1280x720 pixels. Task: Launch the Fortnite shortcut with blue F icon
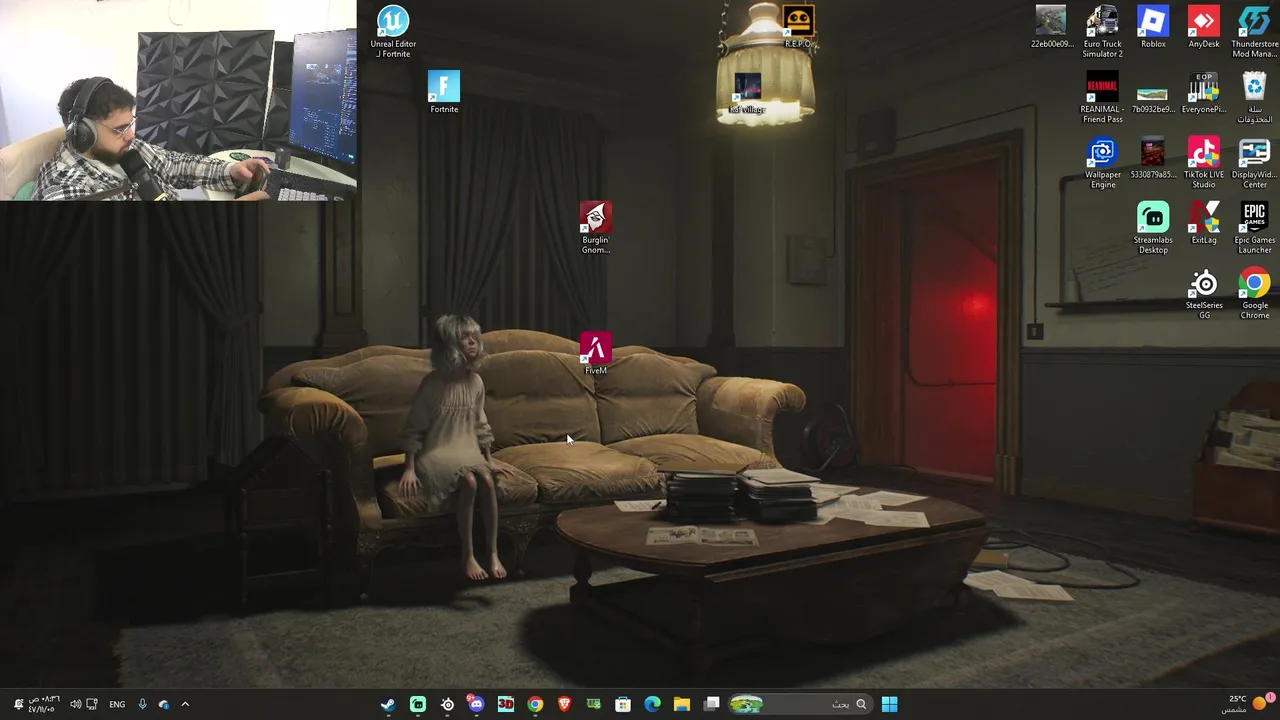pos(444,92)
